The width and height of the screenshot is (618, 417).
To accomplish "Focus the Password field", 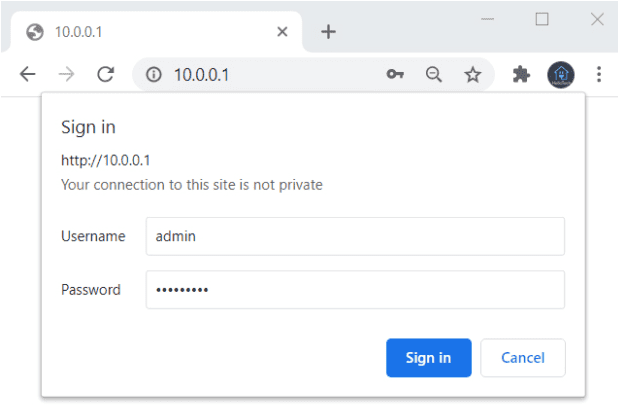I will coord(354,290).
